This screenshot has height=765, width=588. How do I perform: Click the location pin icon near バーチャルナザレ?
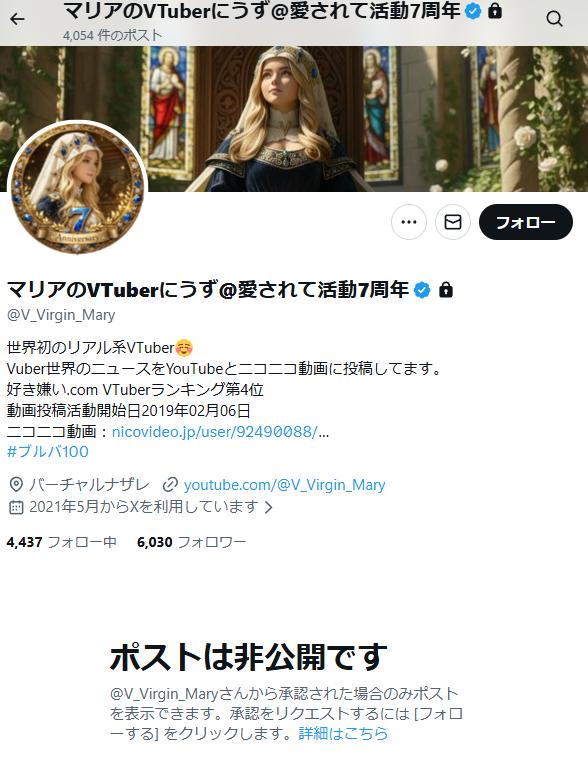pos(16,484)
